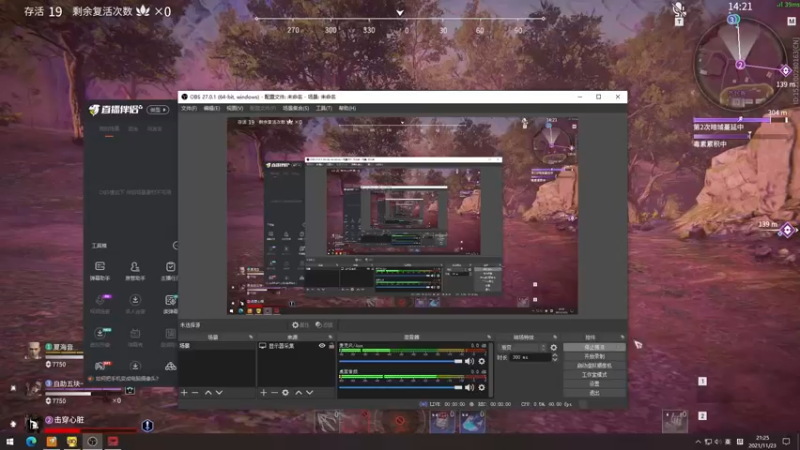
Task: Pop out the audio mixer dock header icon
Action: 489,337
